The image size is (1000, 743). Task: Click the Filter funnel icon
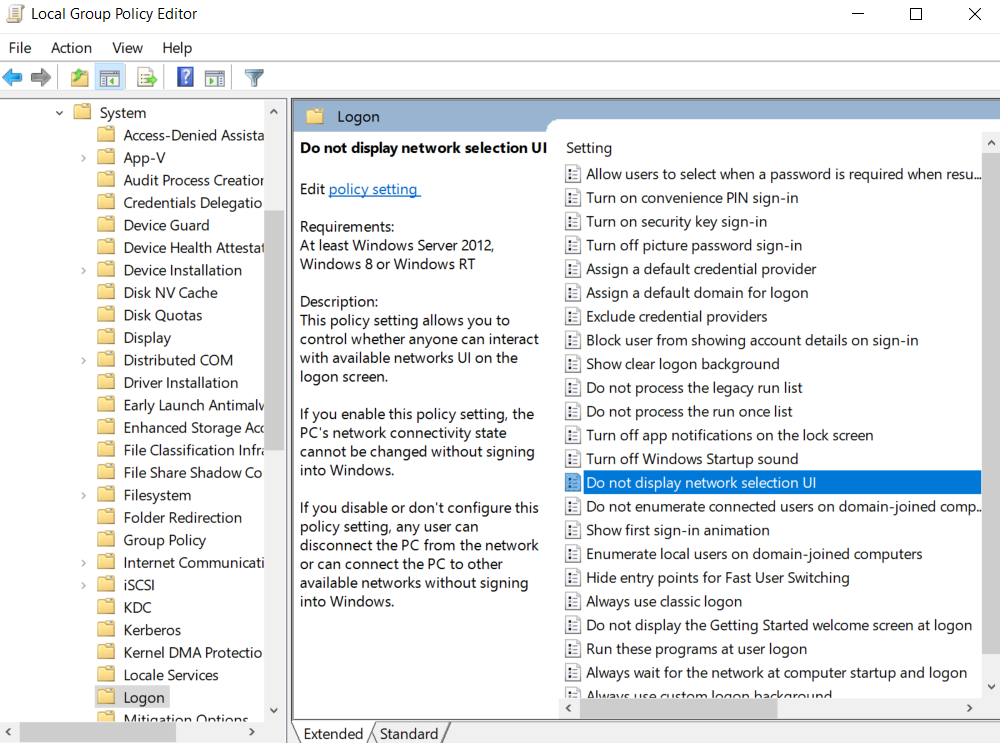(x=254, y=77)
